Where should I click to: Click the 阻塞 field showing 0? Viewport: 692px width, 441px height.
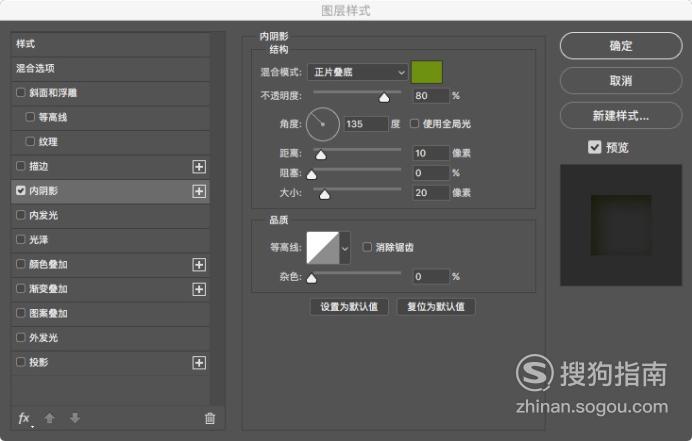[x=431, y=173]
